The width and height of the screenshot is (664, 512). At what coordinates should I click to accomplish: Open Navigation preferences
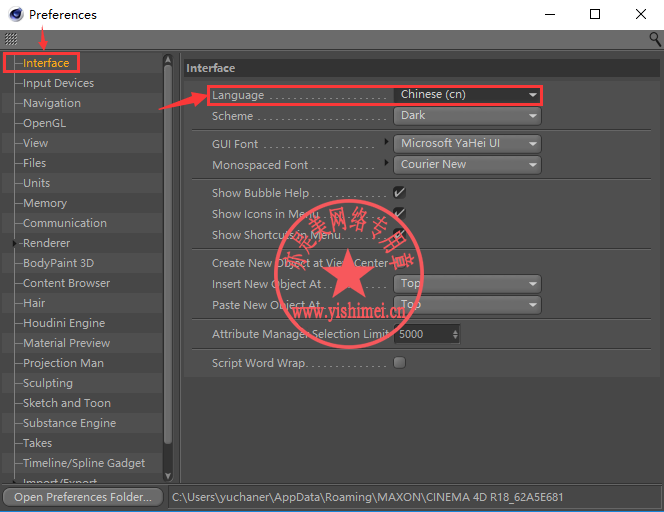(52, 103)
